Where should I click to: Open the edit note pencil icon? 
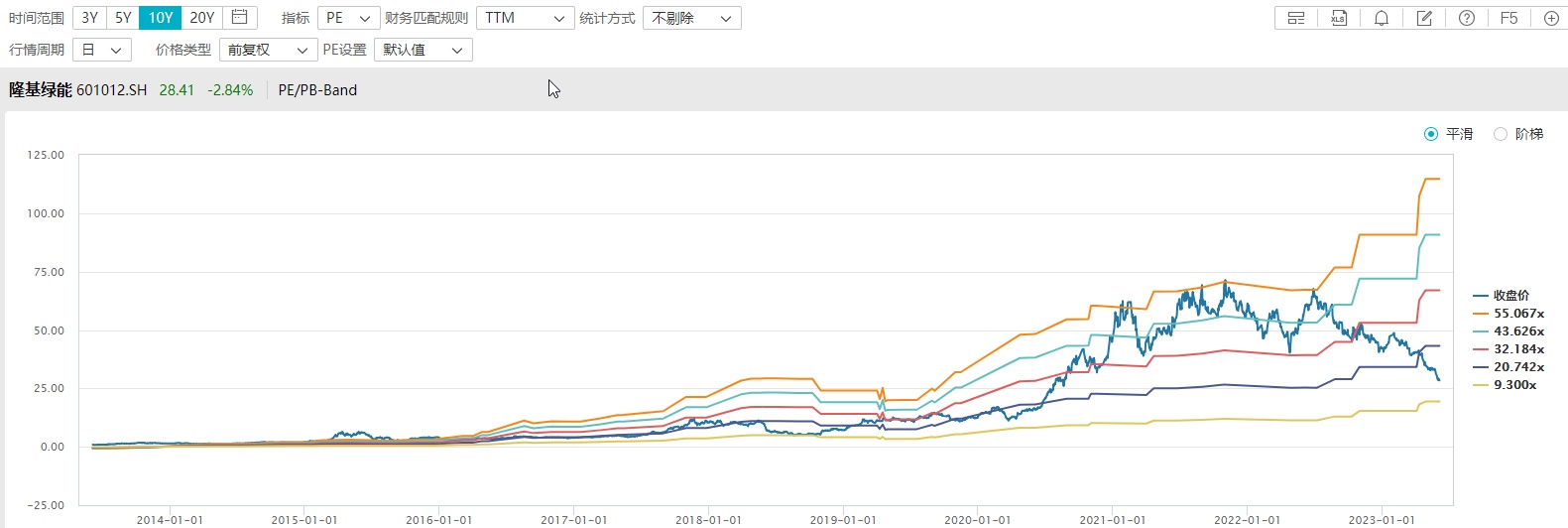[1424, 18]
